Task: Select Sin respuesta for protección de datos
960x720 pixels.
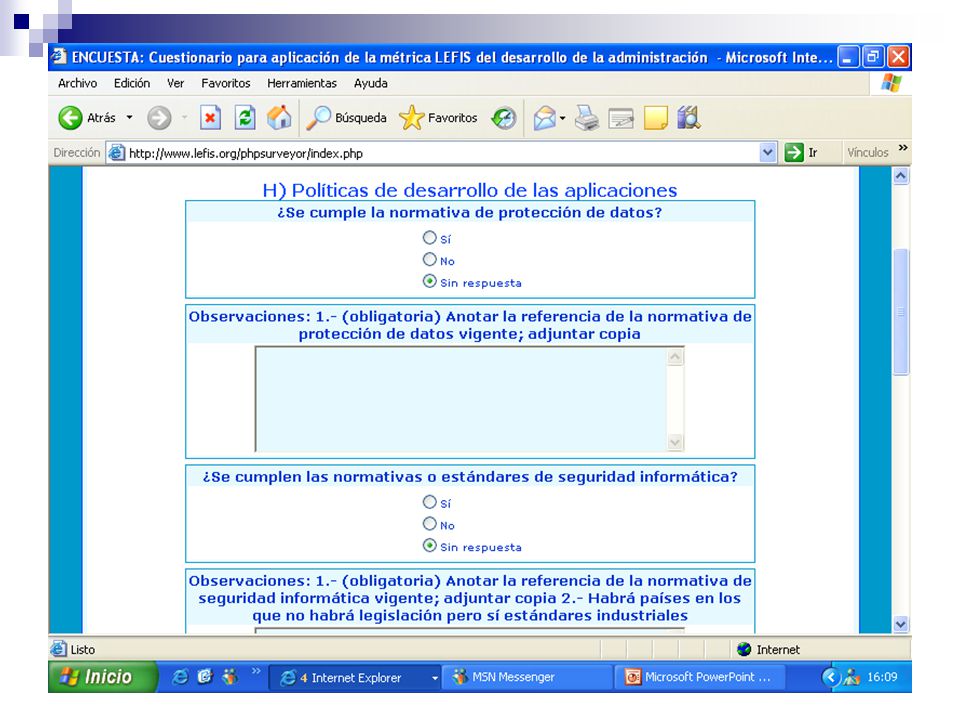Action: [x=430, y=282]
